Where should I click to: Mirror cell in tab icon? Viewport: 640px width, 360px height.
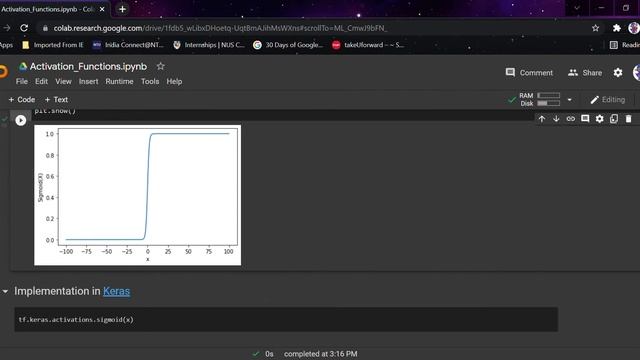point(614,119)
